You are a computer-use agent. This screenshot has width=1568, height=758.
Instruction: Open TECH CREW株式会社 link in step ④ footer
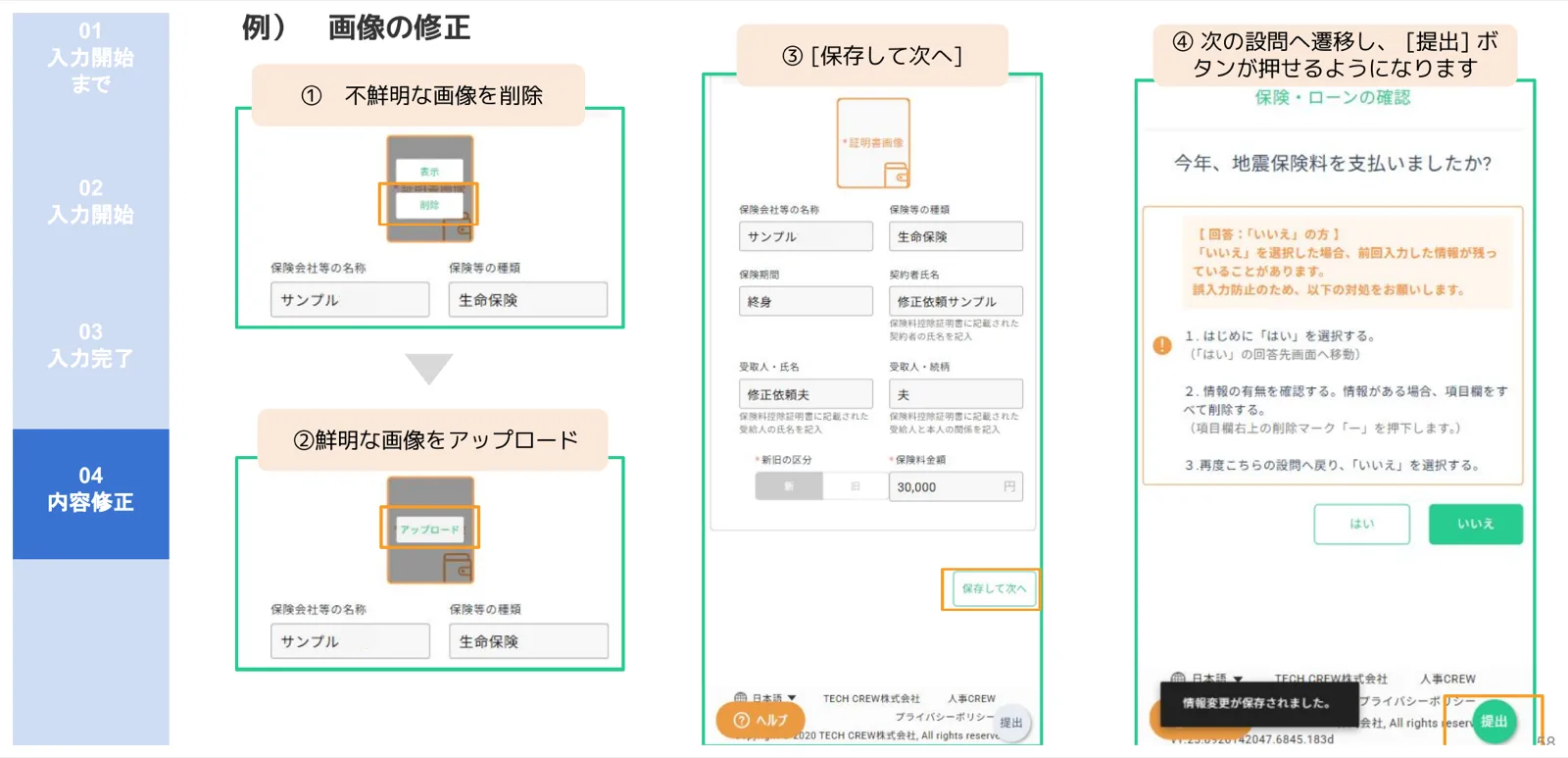1331,679
